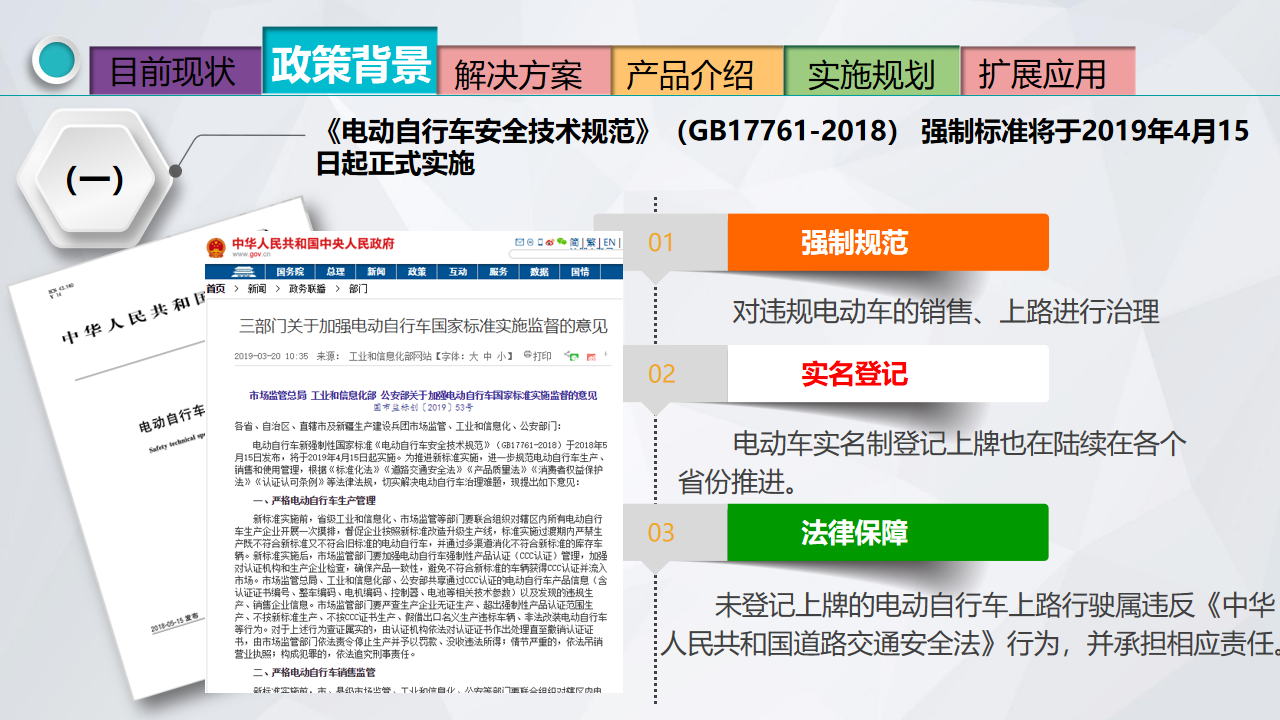Click the national emblem logo on gov.cn page

coord(216,248)
